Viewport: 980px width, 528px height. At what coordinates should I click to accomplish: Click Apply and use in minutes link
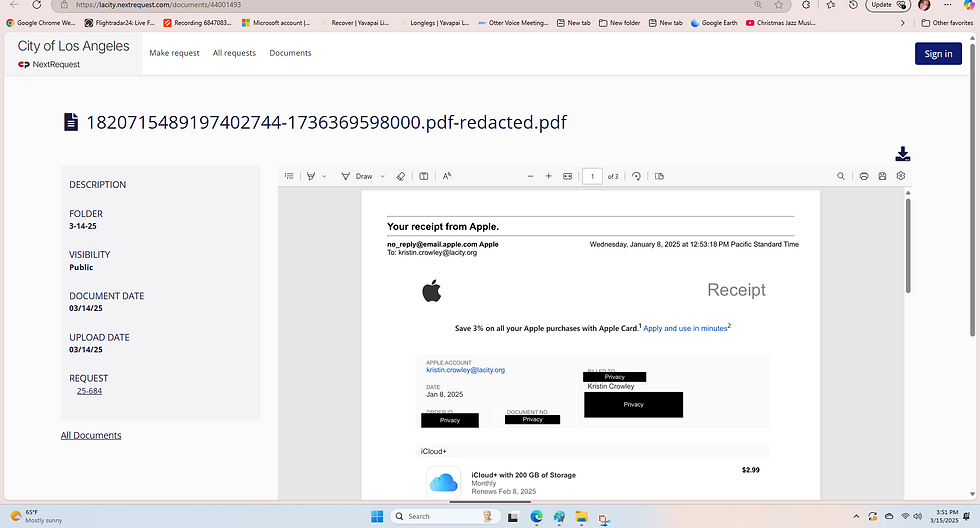tap(685, 328)
